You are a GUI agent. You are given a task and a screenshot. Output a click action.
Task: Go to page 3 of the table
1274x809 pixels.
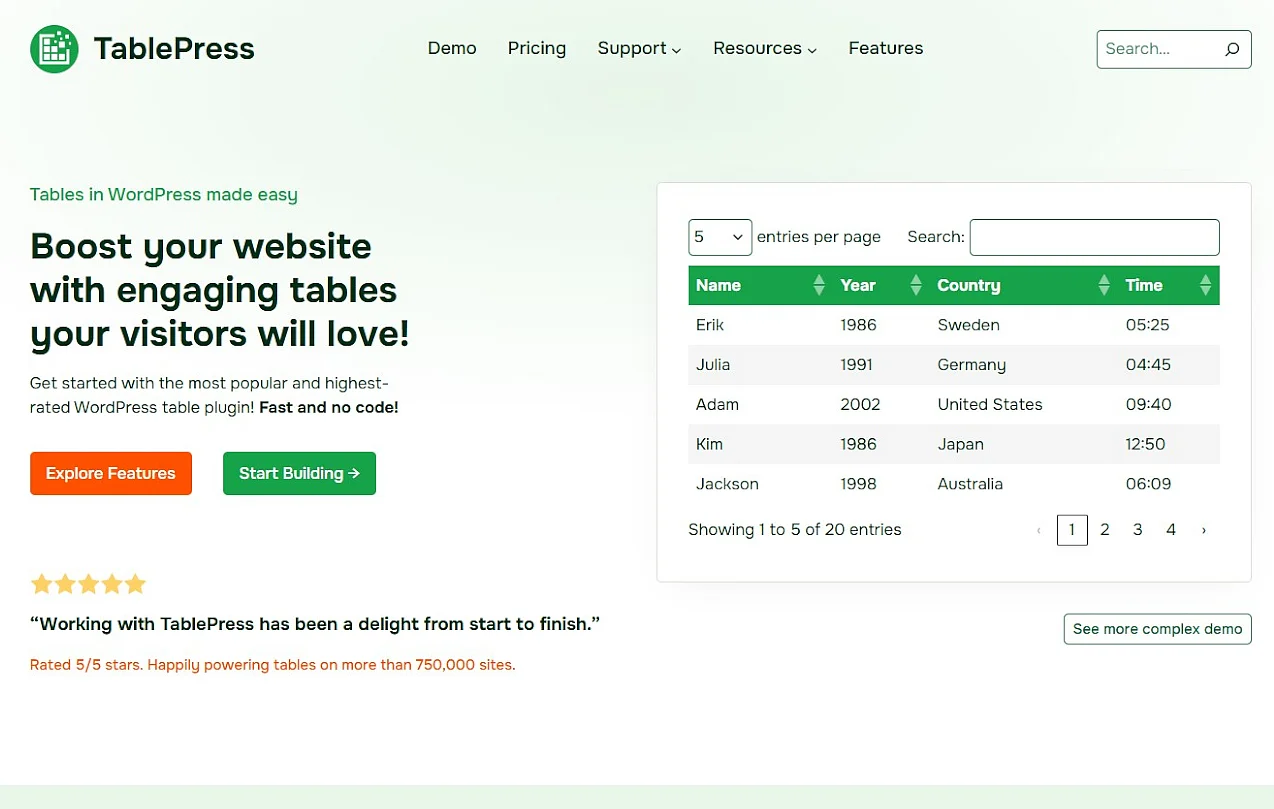1138,530
